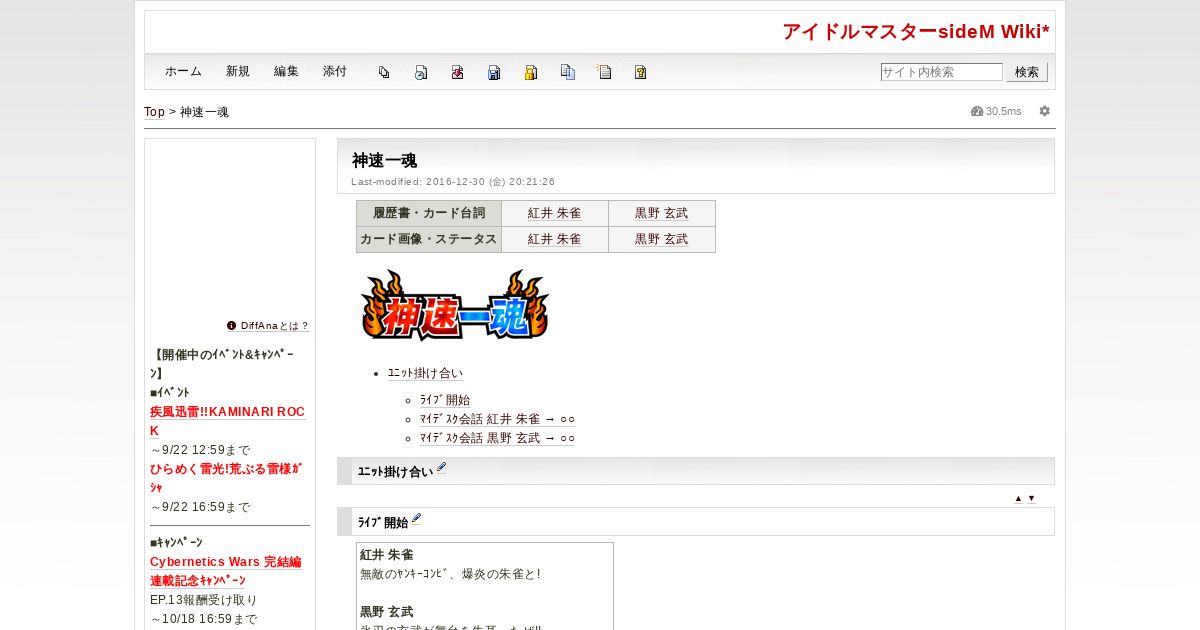1200x630 pixels.
Task: Go to Top in the breadcrumb
Action: 154,112
